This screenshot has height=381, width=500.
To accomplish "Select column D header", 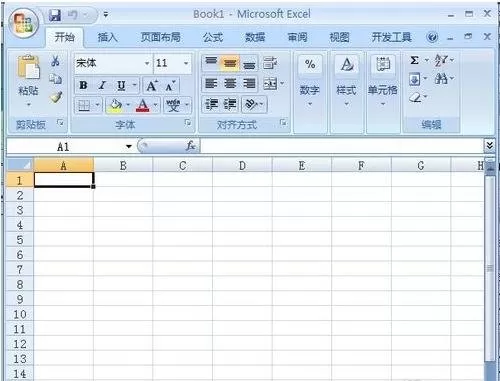I will [242, 165].
